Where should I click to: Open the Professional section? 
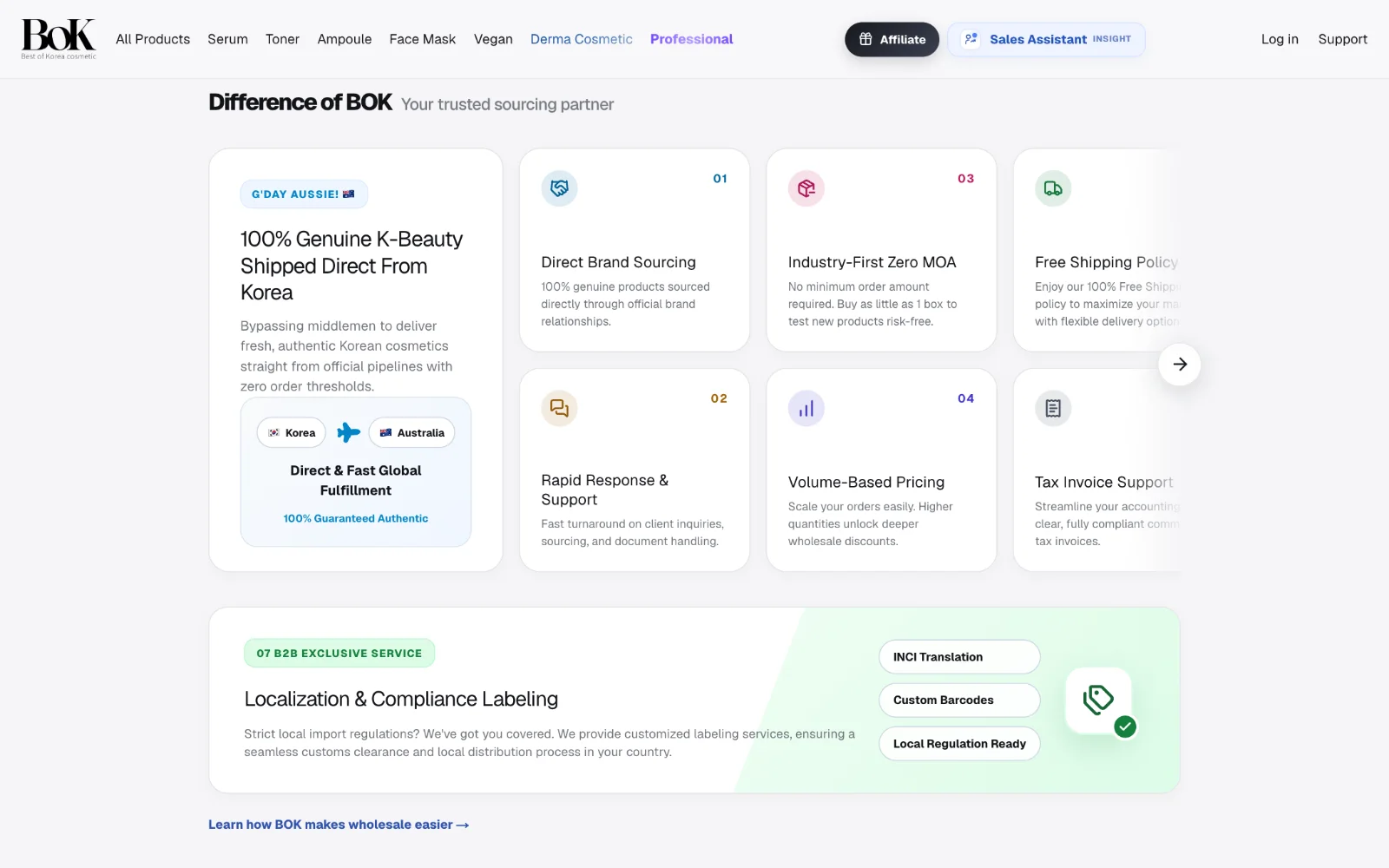(692, 39)
